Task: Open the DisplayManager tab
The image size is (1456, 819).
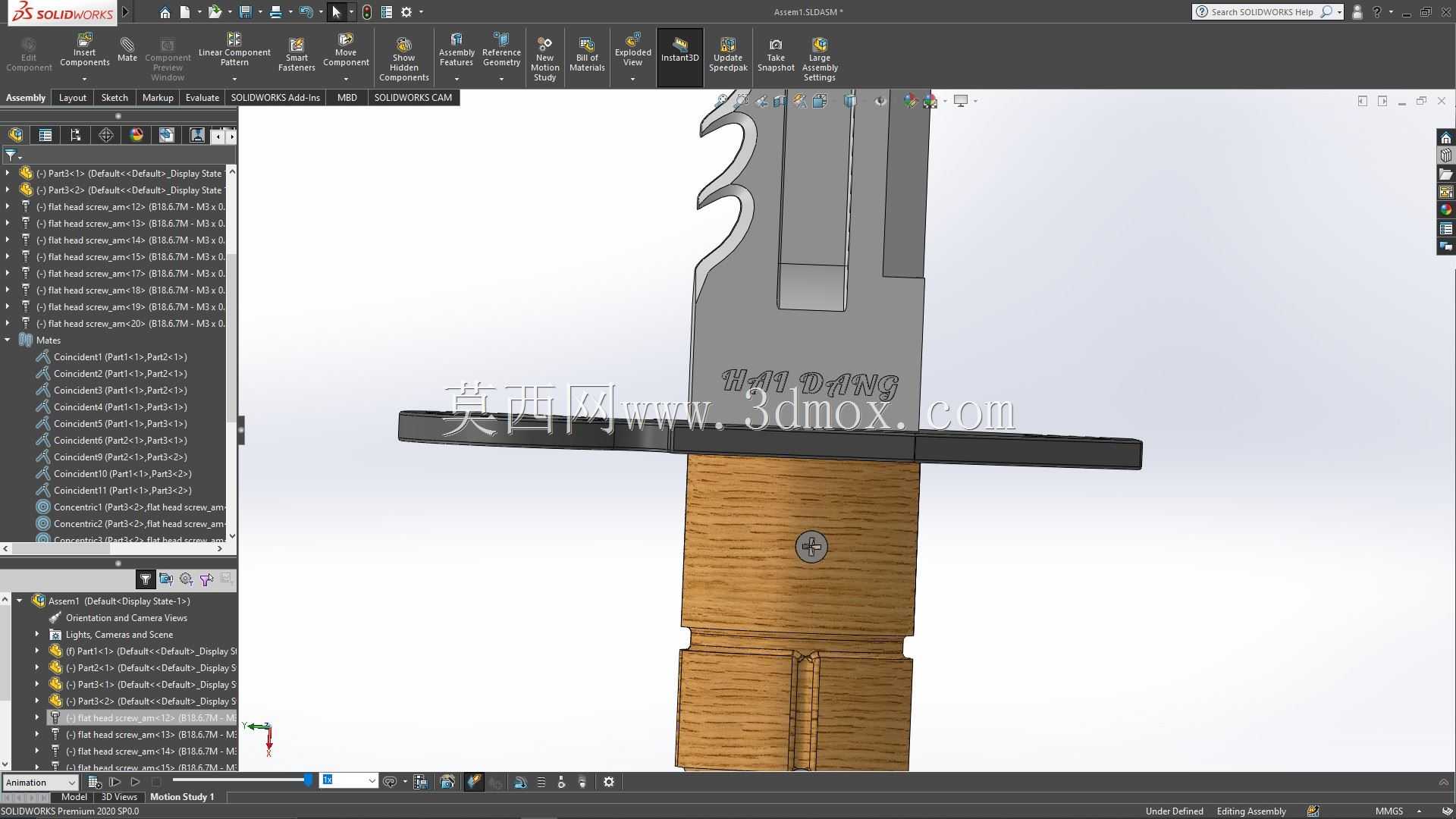Action: pyautogui.click(x=136, y=135)
